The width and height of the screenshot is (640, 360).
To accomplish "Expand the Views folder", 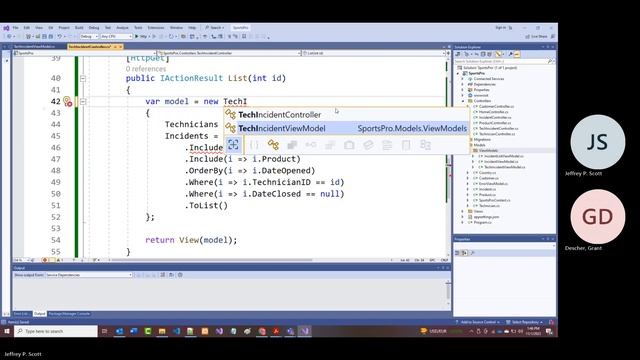I will 463,211.
